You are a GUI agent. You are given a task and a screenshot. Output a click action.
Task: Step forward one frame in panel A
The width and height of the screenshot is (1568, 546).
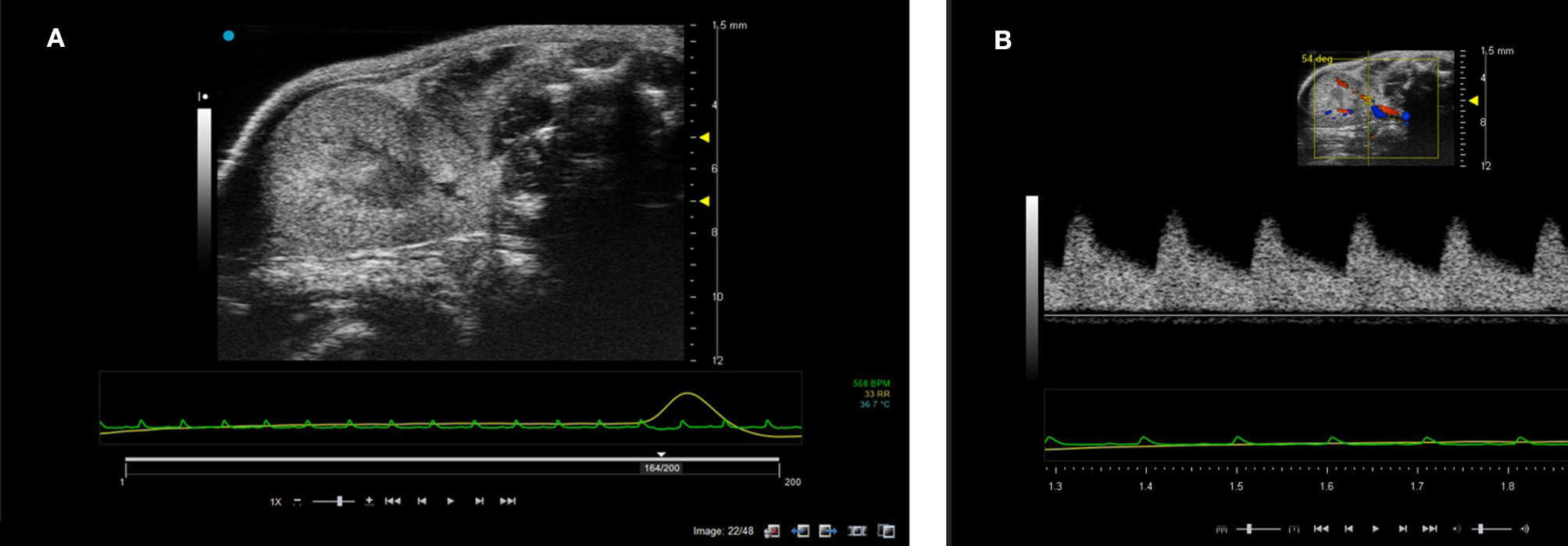coord(480,501)
